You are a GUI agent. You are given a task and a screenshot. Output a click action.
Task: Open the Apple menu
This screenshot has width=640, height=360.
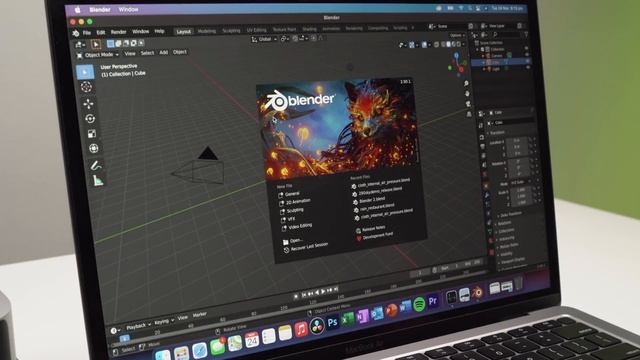tap(77, 10)
